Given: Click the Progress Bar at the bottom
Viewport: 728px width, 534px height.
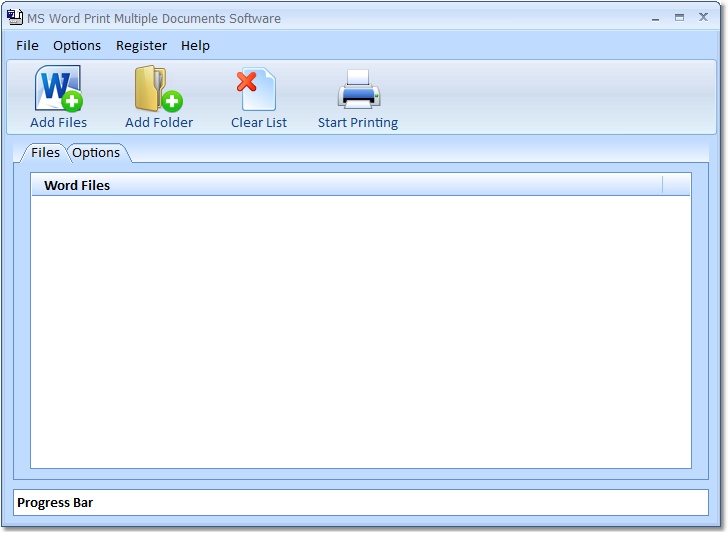Looking at the screenshot, I should click(x=361, y=502).
